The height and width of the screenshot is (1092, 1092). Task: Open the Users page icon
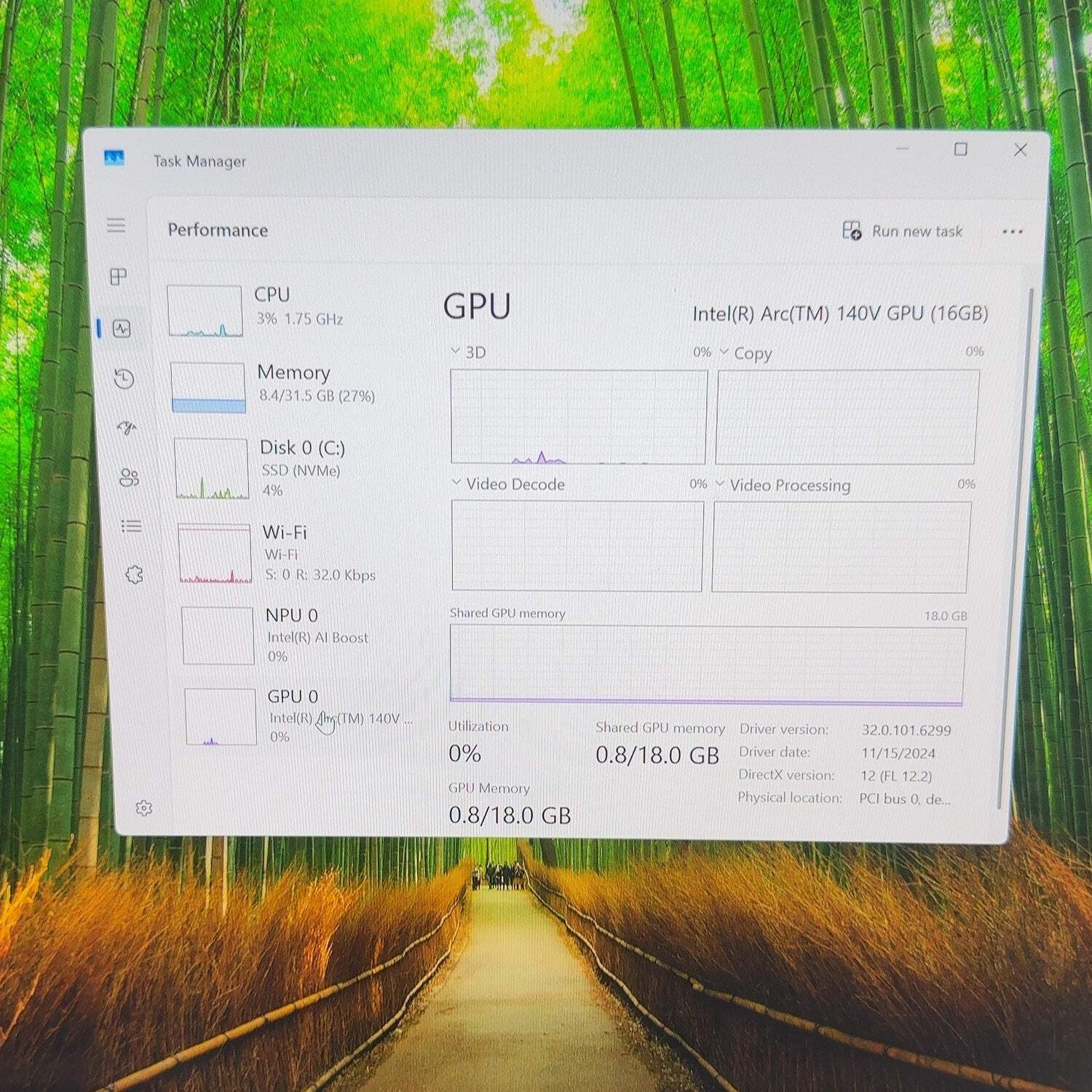[x=129, y=478]
